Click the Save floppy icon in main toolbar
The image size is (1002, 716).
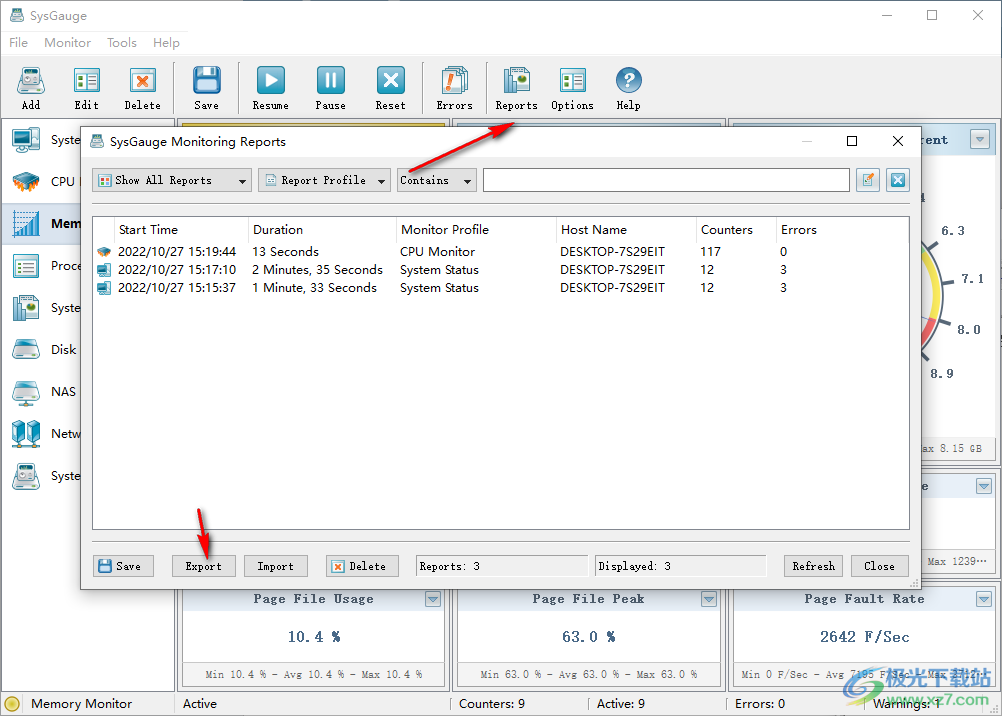[206, 81]
